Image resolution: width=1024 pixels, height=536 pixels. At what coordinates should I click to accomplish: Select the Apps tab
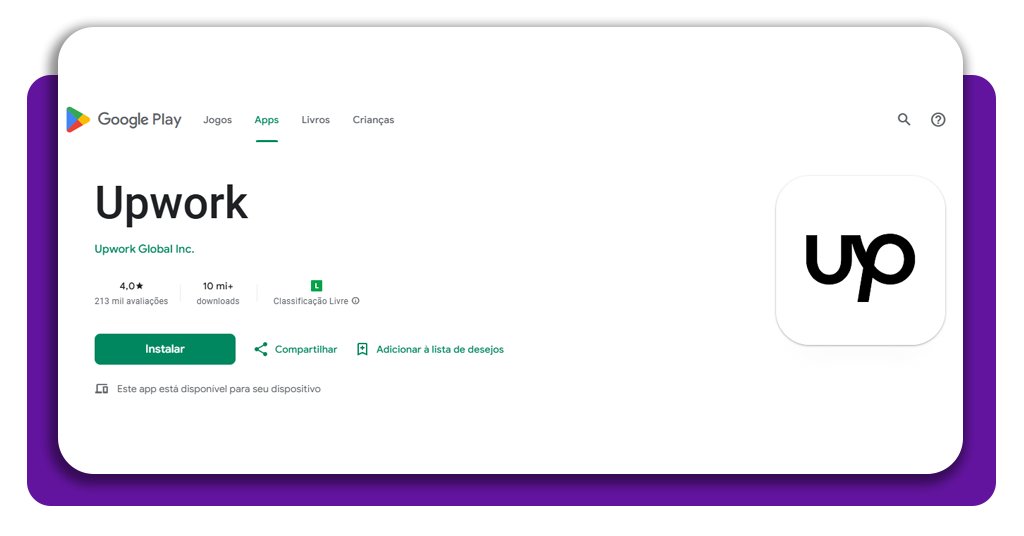click(266, 120)
